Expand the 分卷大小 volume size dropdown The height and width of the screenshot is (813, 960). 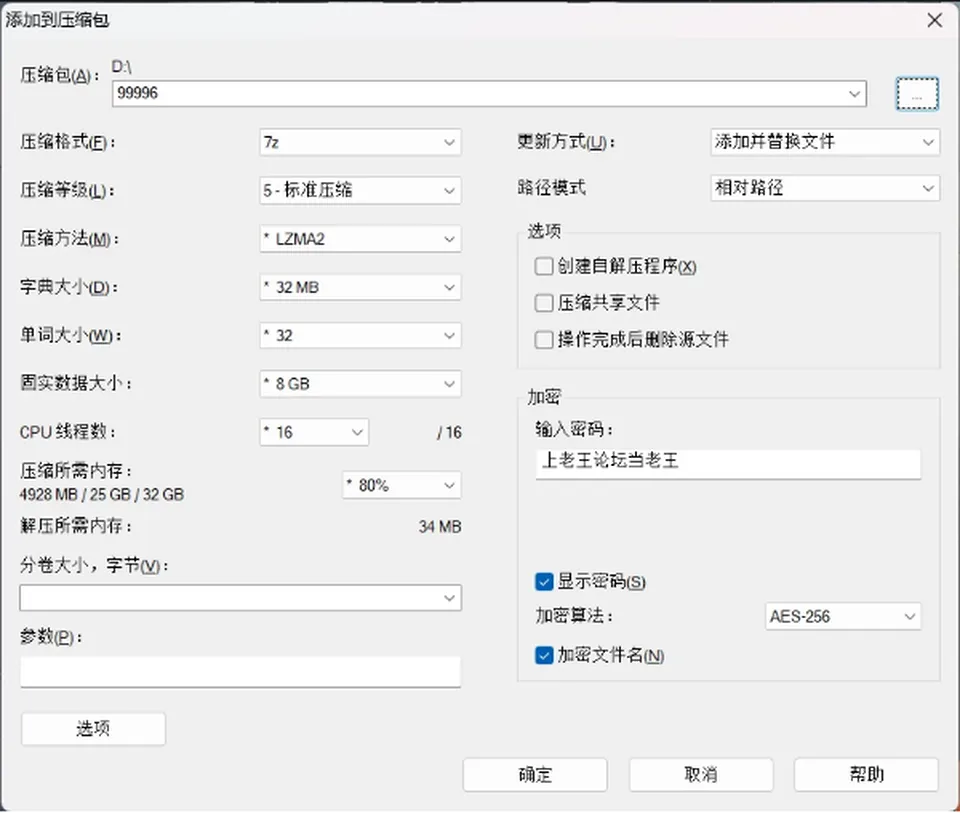[241, 598]
